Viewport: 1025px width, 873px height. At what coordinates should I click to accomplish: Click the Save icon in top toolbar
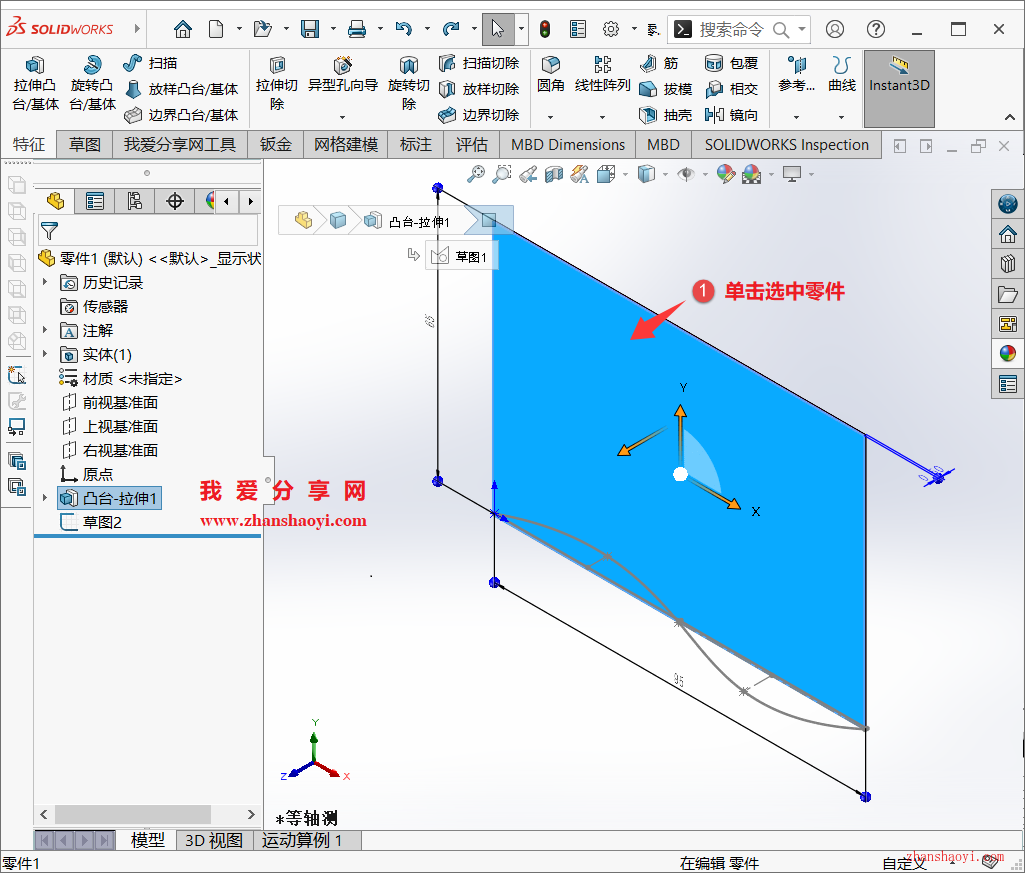pyautogui.click(x=310, y=29)
